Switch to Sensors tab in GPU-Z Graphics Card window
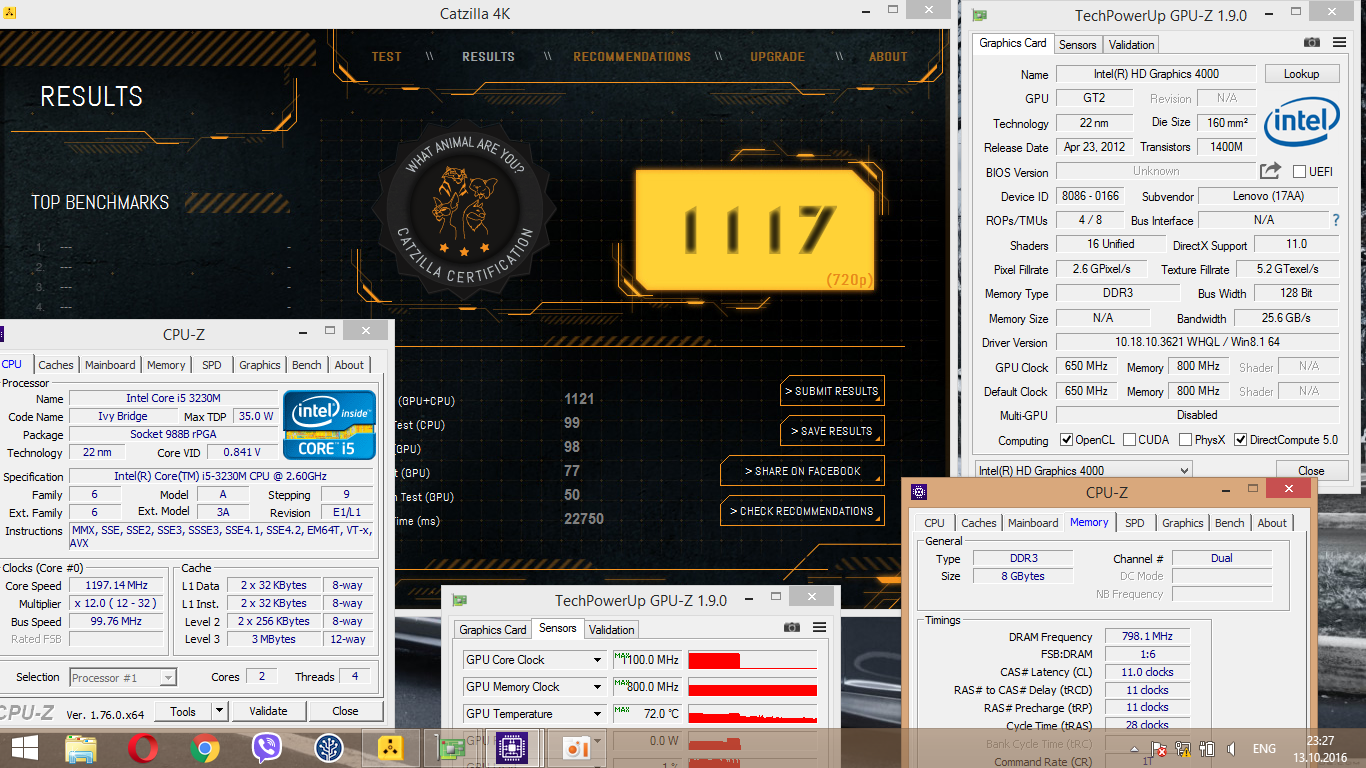Image resolution: width=1366 pixels, height=768 pixels. tap(1078, 44)
